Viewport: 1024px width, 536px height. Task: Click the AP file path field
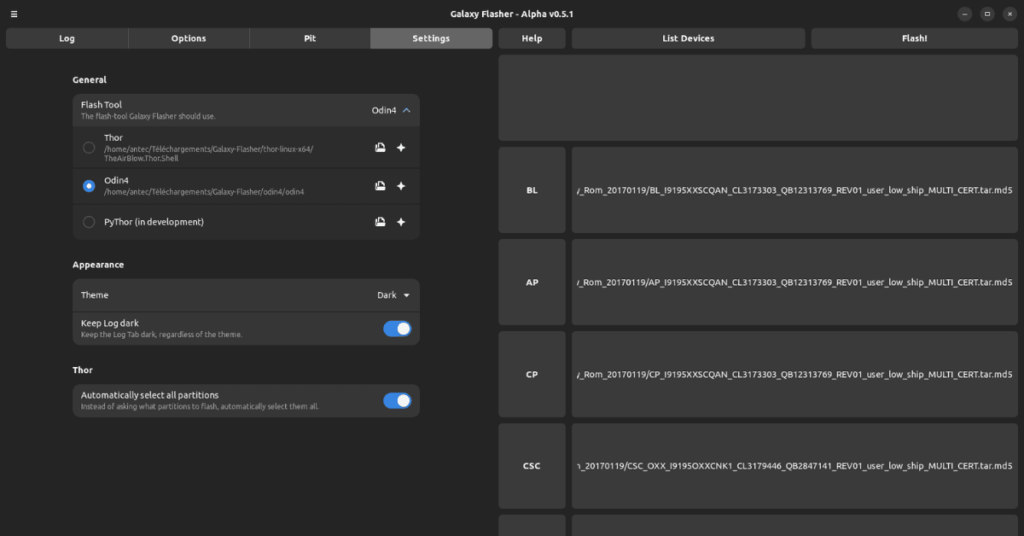795,282
